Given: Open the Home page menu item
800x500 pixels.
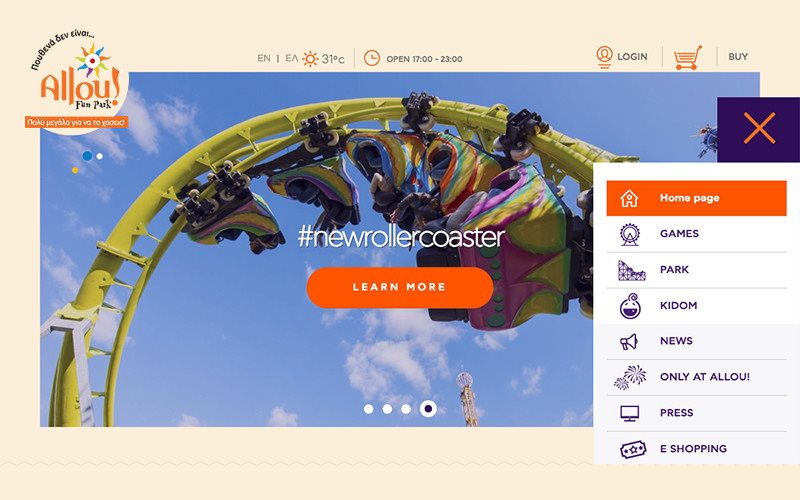Looking at the screenshot, I should 696,198.
